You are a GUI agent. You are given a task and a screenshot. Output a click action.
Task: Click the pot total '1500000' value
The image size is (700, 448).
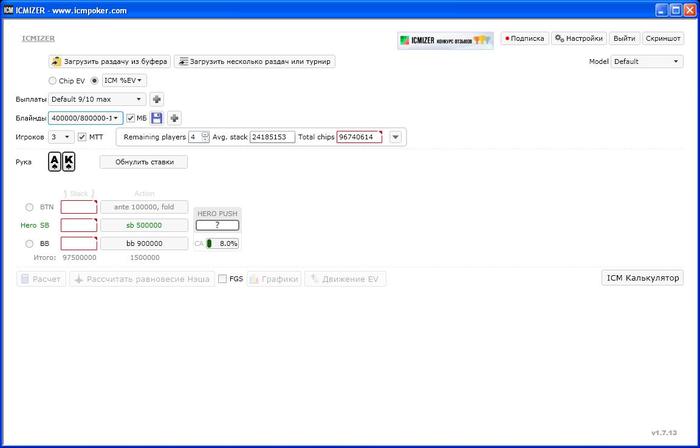[x=145, y=258]
